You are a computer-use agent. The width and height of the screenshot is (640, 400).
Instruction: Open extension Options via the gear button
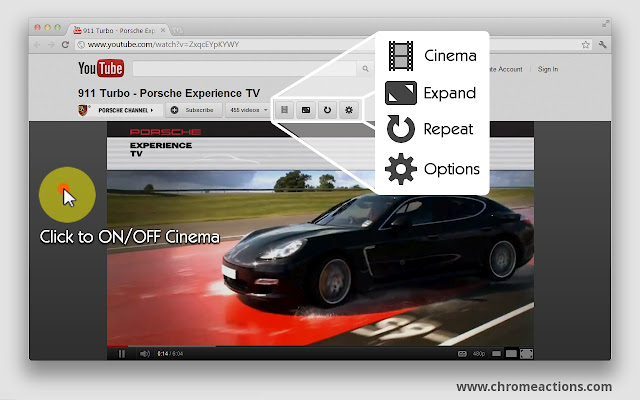[349, 110]
